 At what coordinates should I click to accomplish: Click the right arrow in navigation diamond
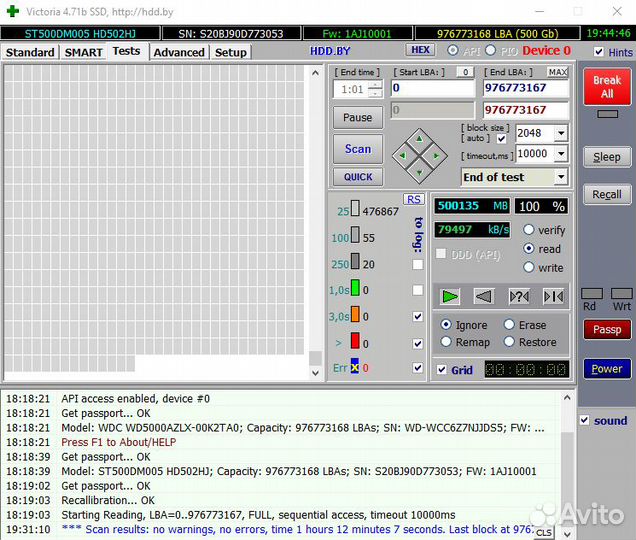point(435,154)
